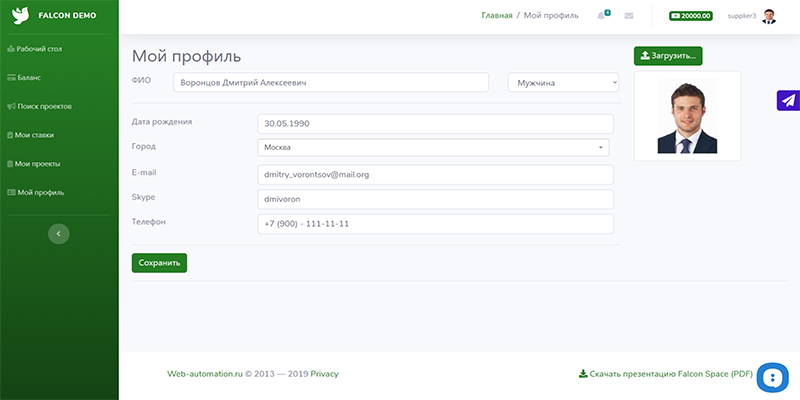Click the user avatar in header
The height and width of the screenshot is (400, 800).
(769, 16)
